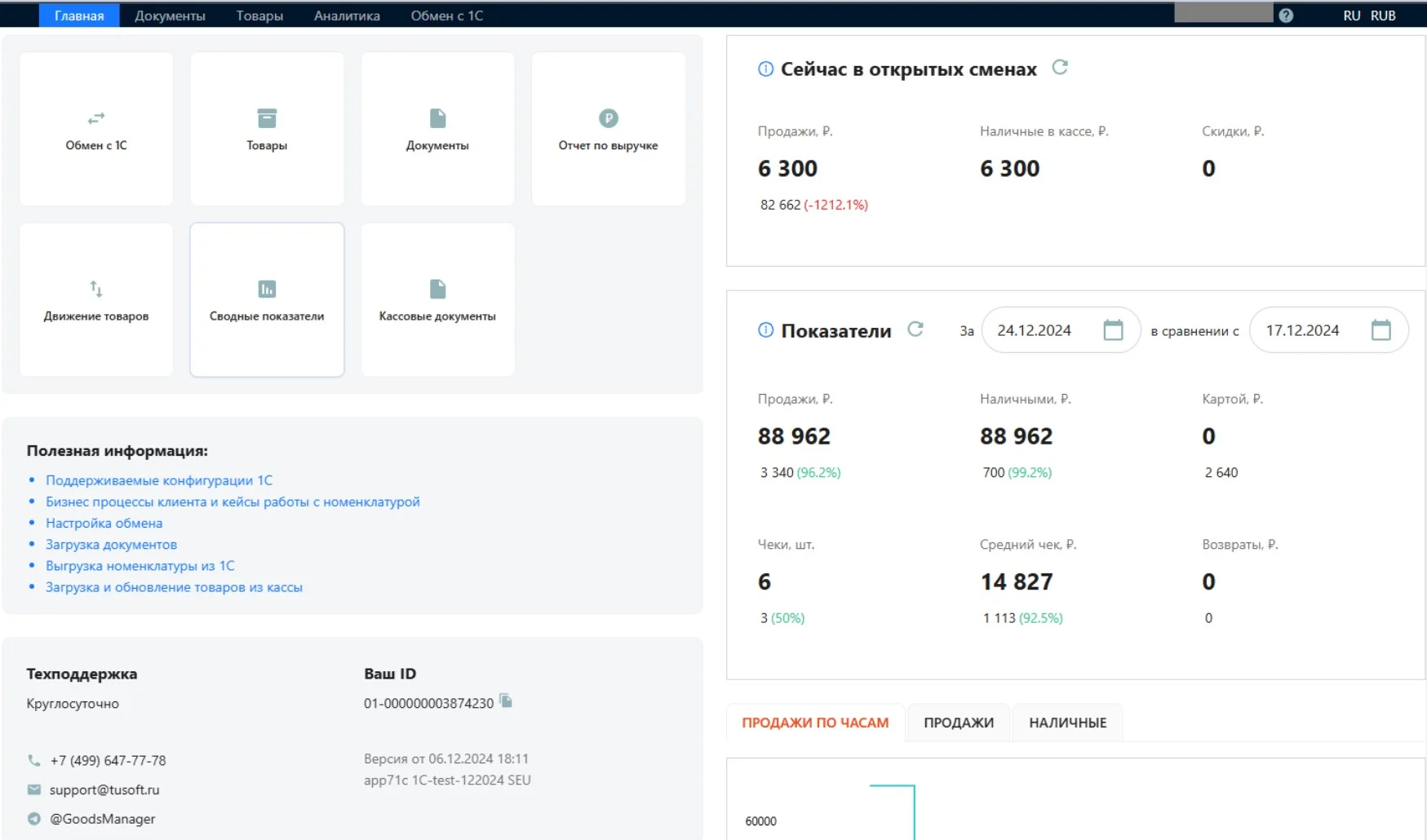Open the Загрузка документов link

(x=111, y=544)
